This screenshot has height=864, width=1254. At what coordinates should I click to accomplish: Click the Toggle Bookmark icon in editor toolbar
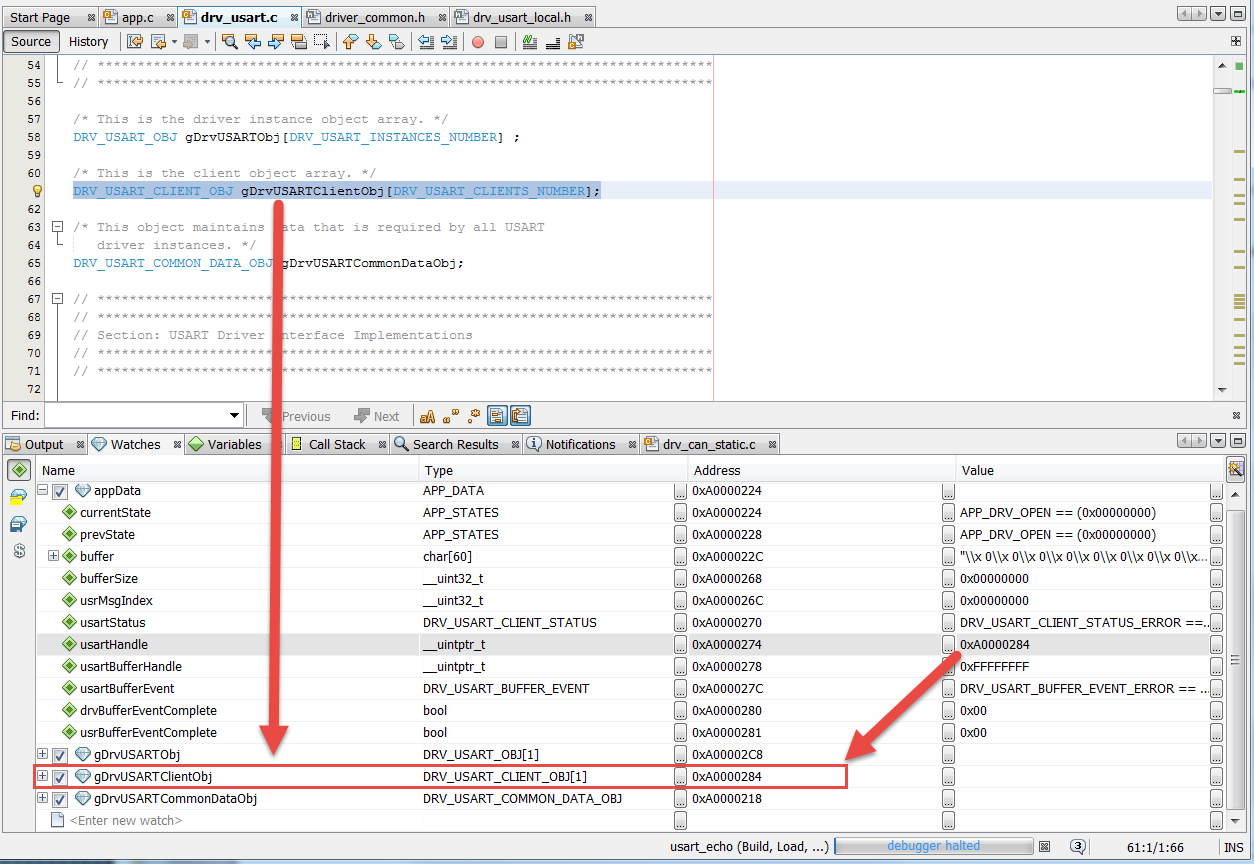pos(397,42)
